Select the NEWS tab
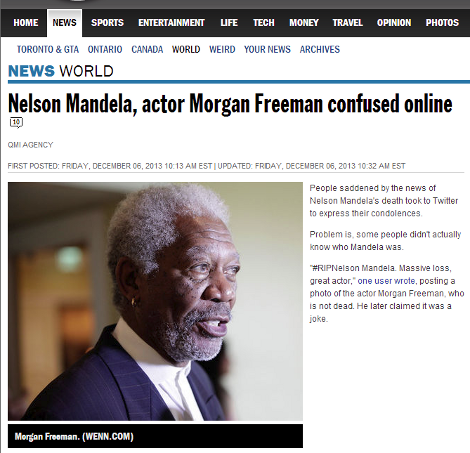This screenshot has height=453, width=470. pos(64,23)
